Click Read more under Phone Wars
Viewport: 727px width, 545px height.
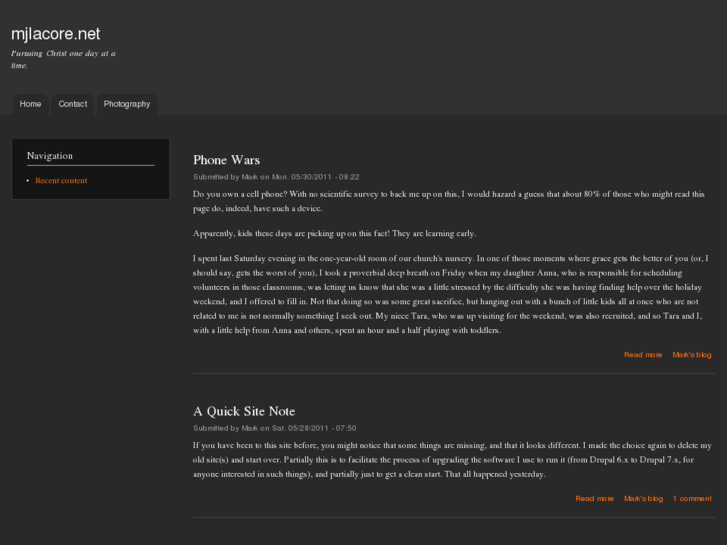click(642, 355)
